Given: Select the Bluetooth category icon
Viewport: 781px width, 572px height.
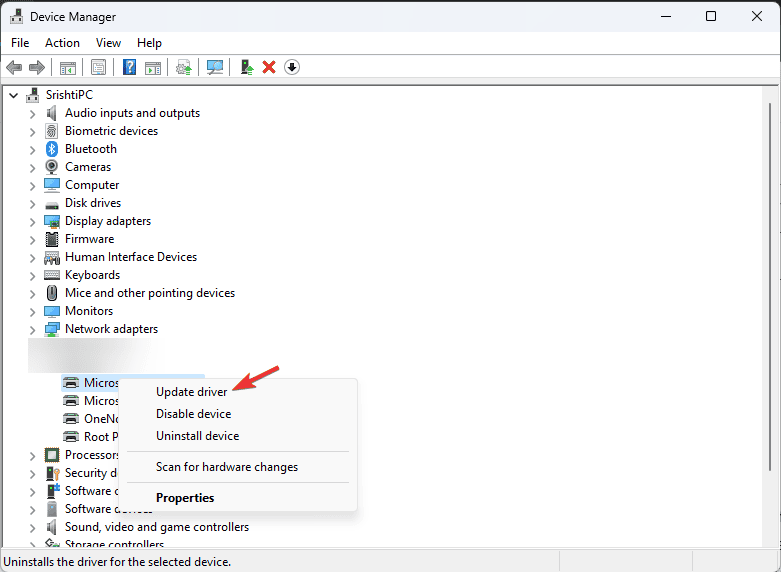Looking at the screenshot, I should point(52,149).
